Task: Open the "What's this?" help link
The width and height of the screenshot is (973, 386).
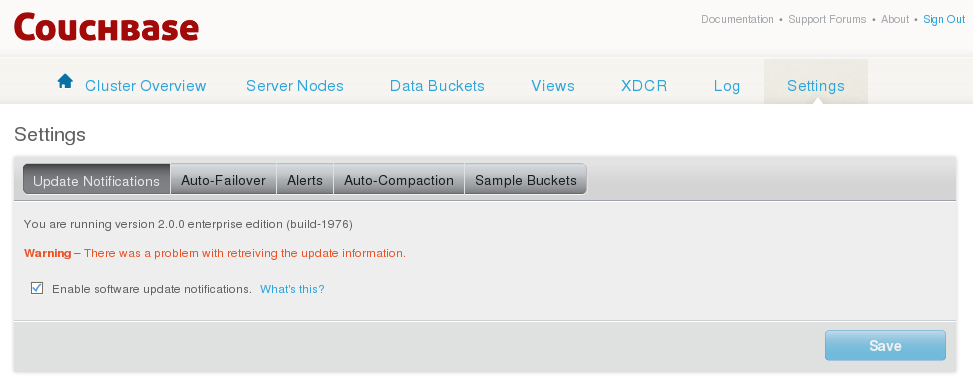Action: (x=292, y=289)
